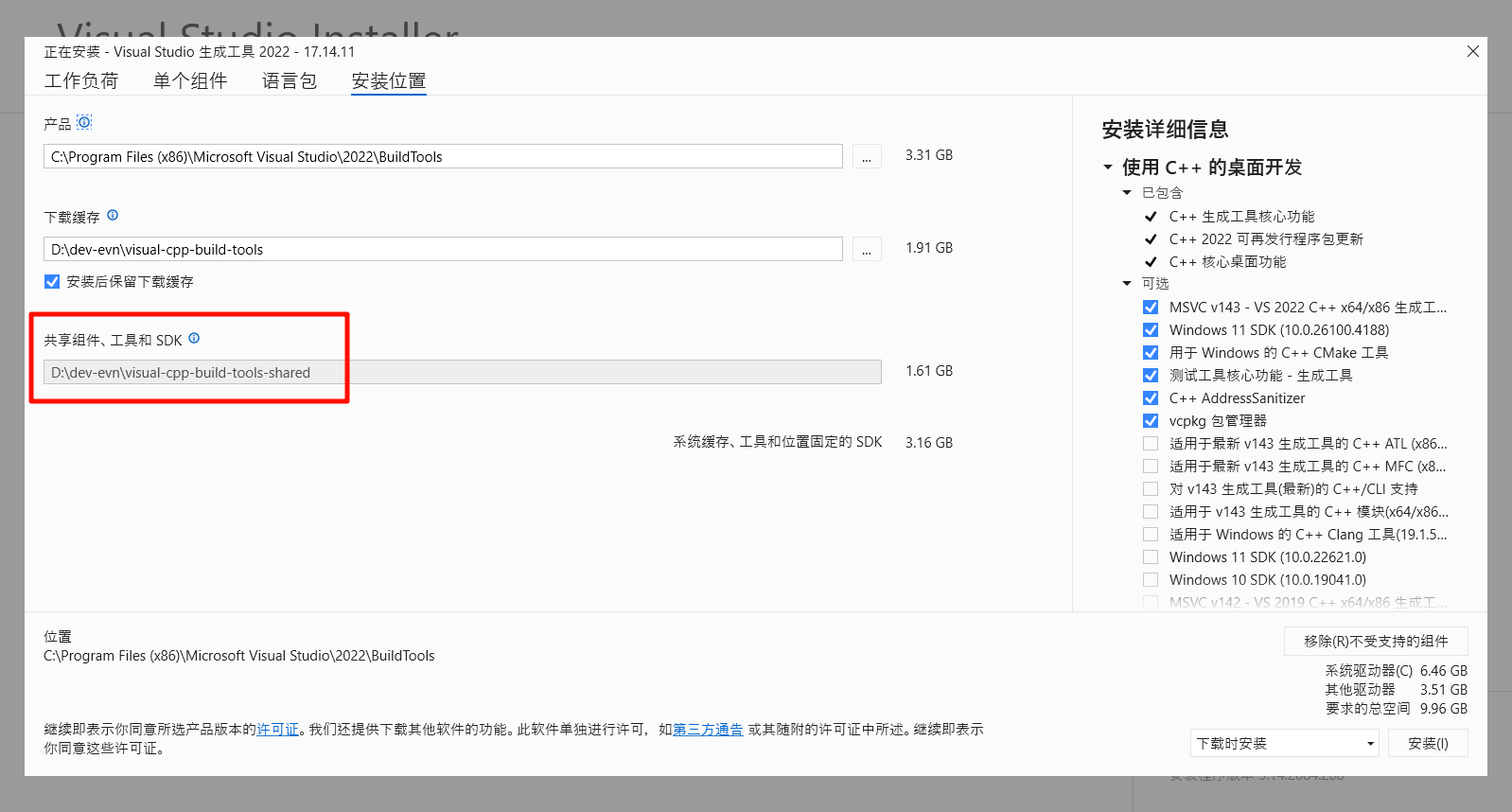Close the installer dialog with the X
The image size is (1512, 812).
click(x=1472, y=51)
